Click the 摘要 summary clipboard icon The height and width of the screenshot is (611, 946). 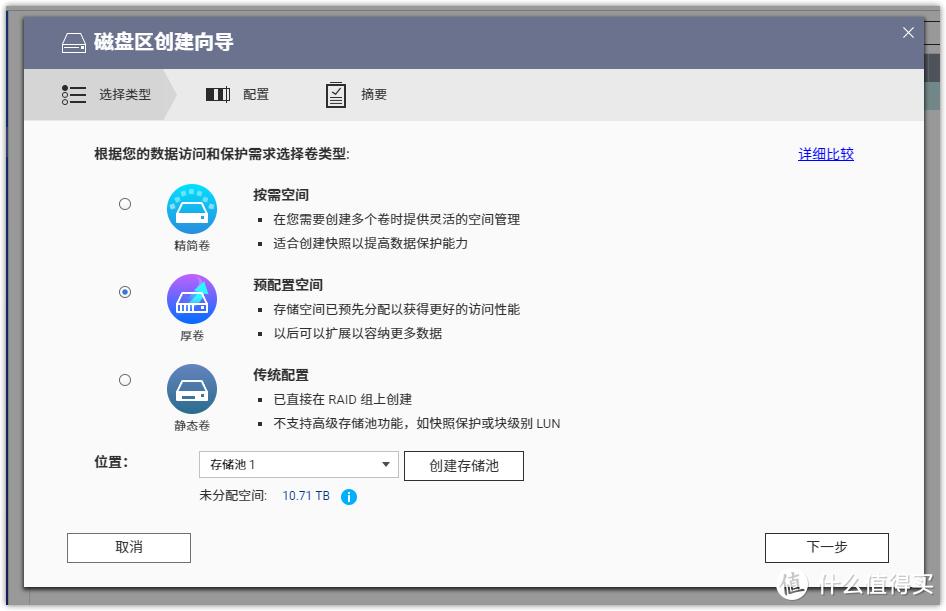point(335,94)
